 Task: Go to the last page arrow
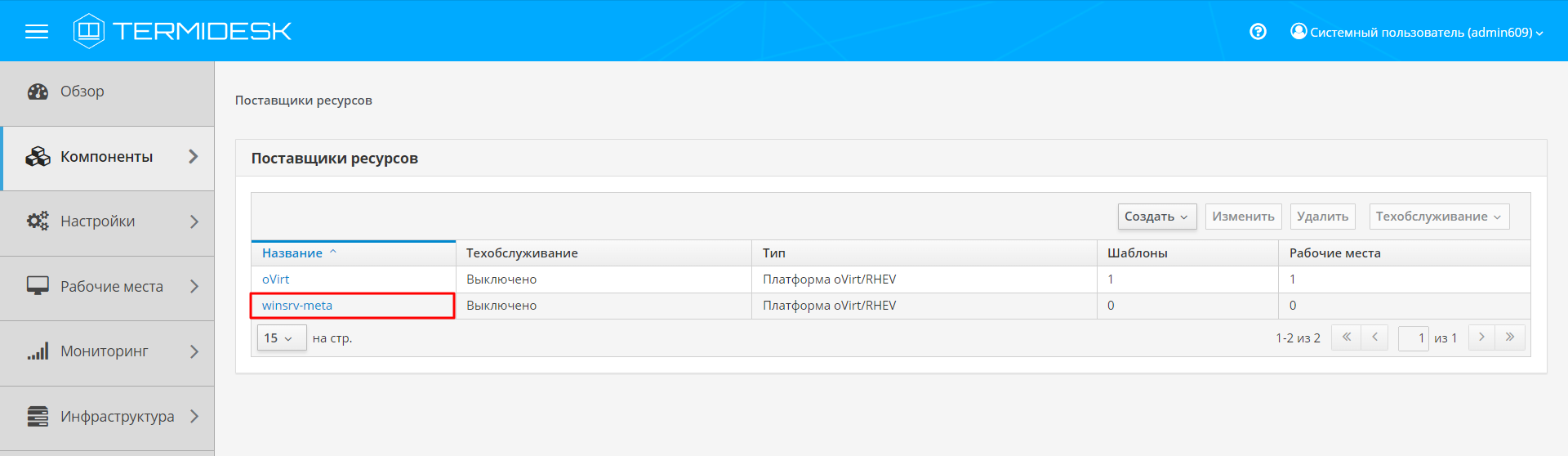(1510, 338)
